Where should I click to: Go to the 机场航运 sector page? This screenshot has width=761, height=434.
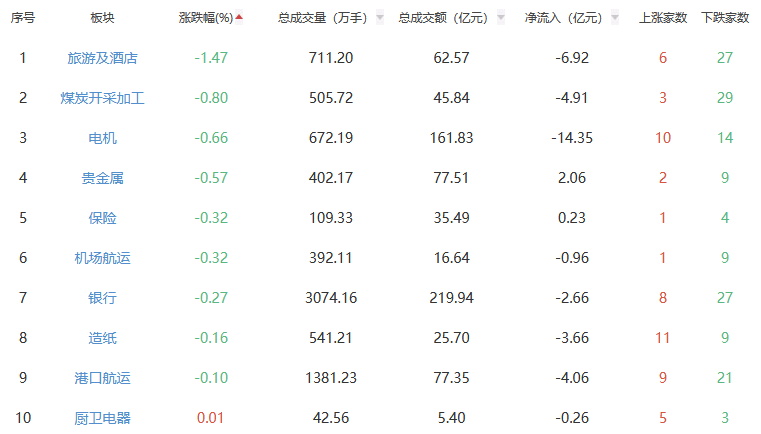click(102, 258)
